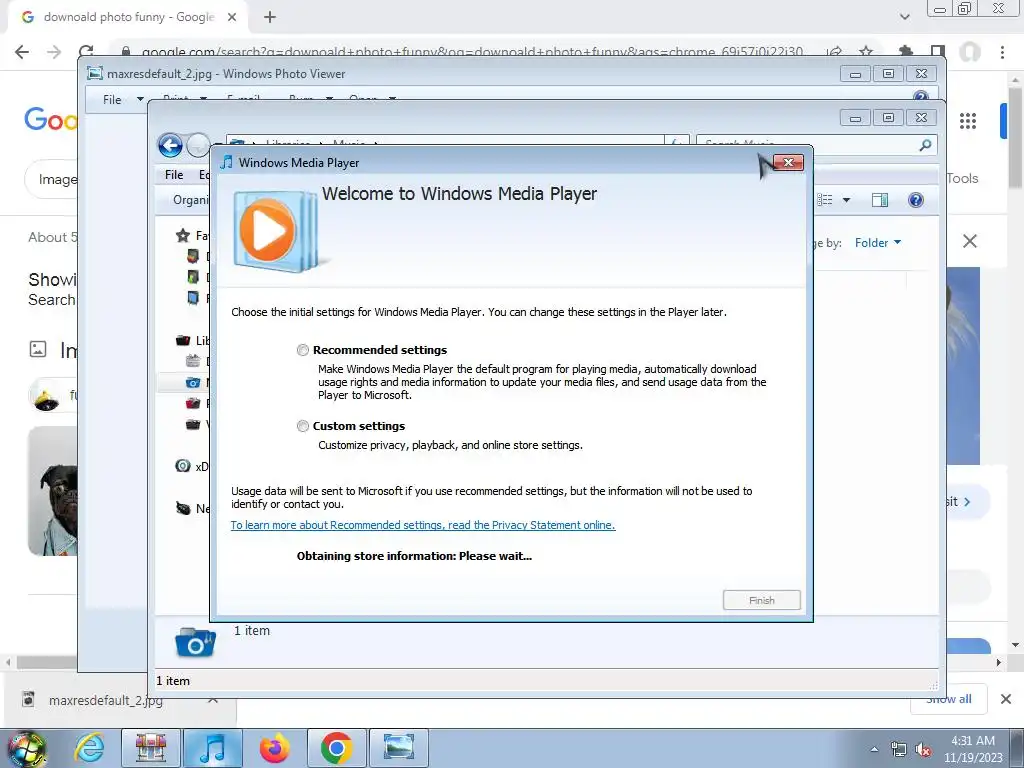Screen dimensions: 1024x768
Task: Close the Windows Media Player dialog
Action: [788, 163]
